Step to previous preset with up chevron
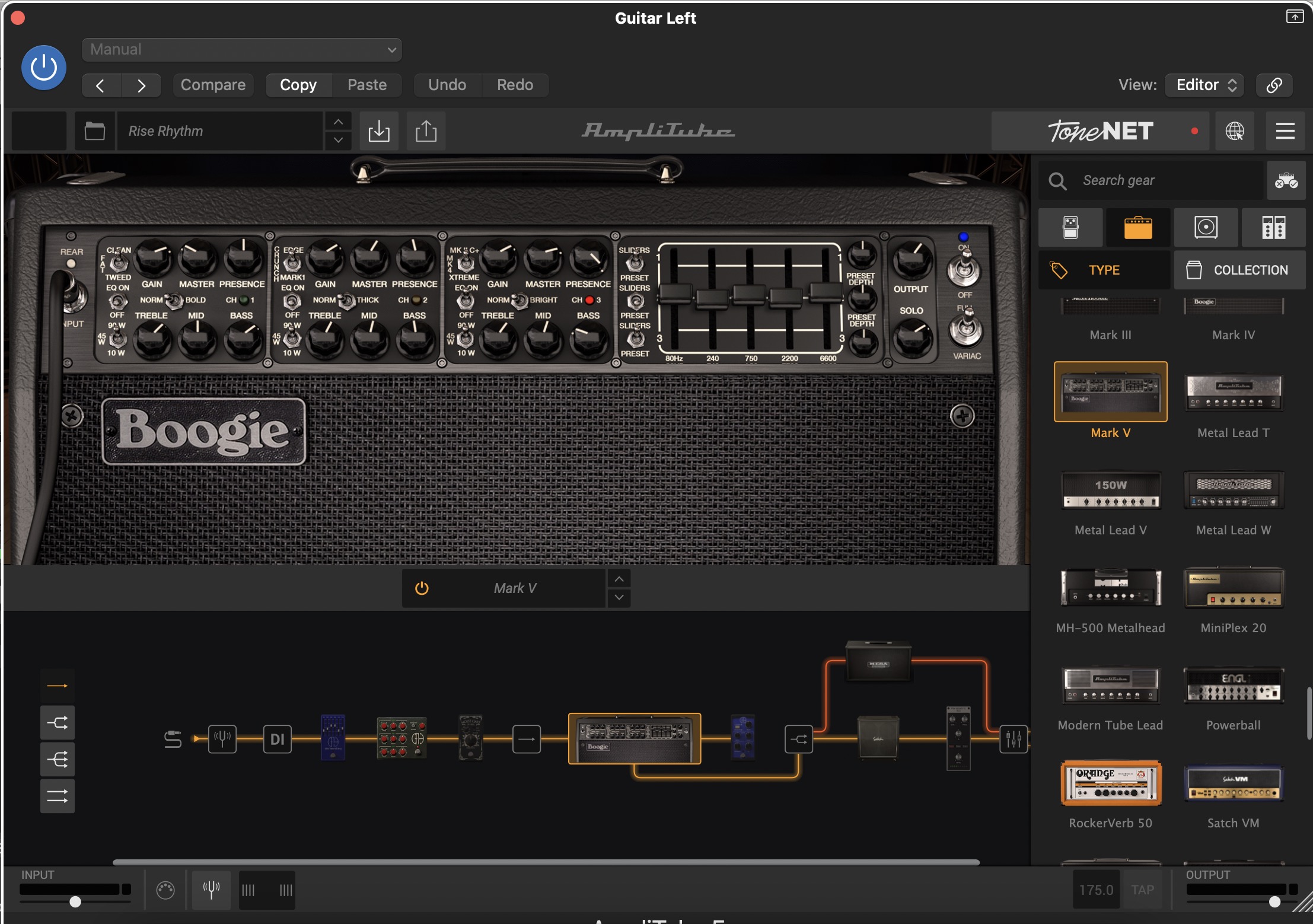 (338, 122)
